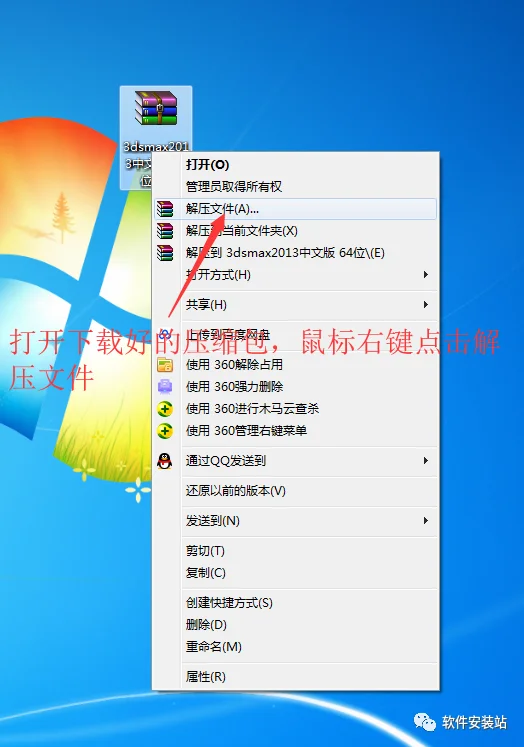Open 发送到(N) entry
Viewport: 524px width, 747px height.
(295, 521)
